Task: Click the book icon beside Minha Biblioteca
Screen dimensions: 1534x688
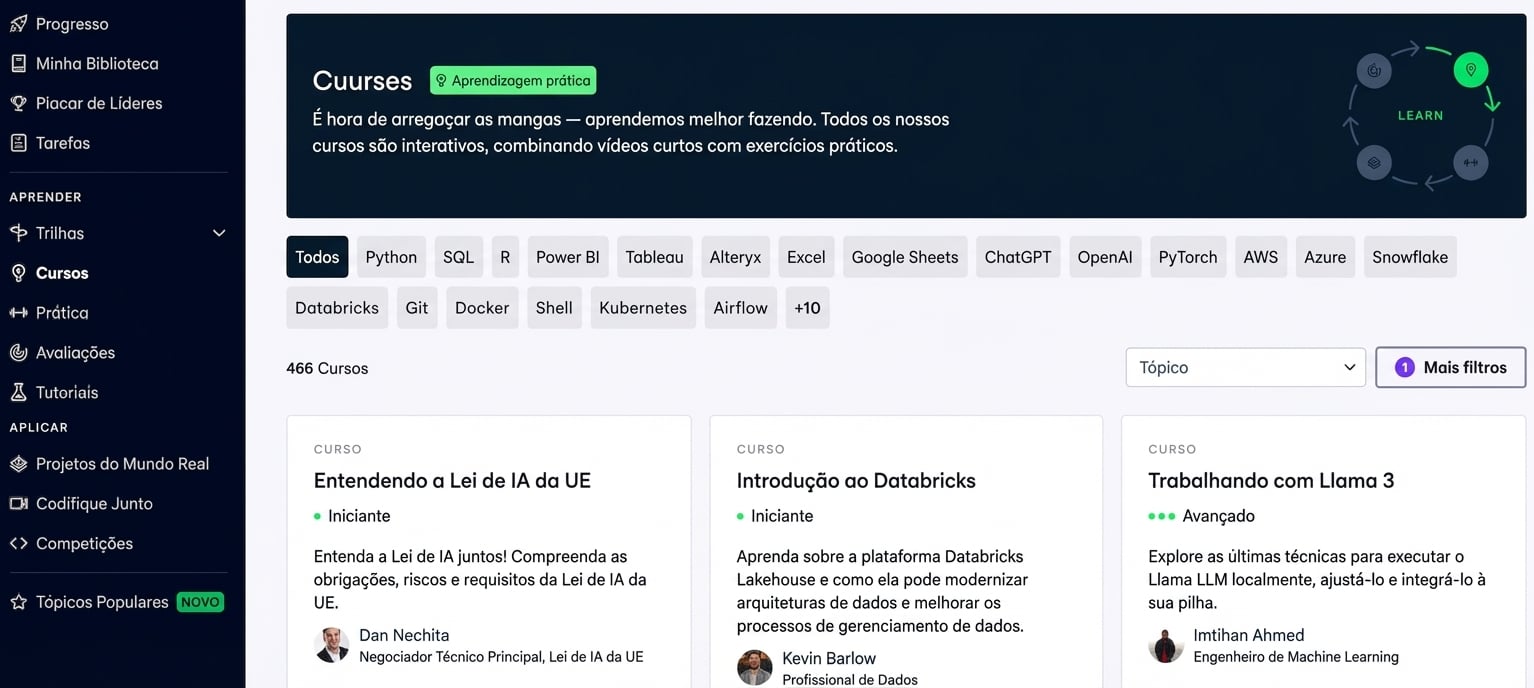Action: (x=18, y=63)
